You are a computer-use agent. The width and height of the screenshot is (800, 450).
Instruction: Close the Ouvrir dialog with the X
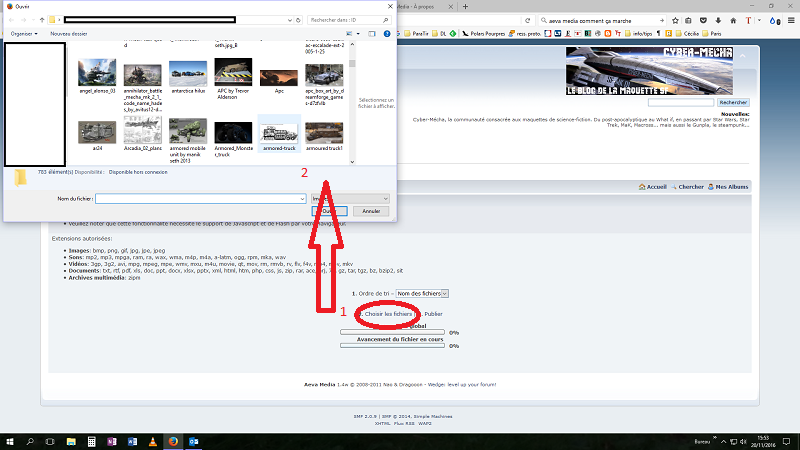point(390,7)
